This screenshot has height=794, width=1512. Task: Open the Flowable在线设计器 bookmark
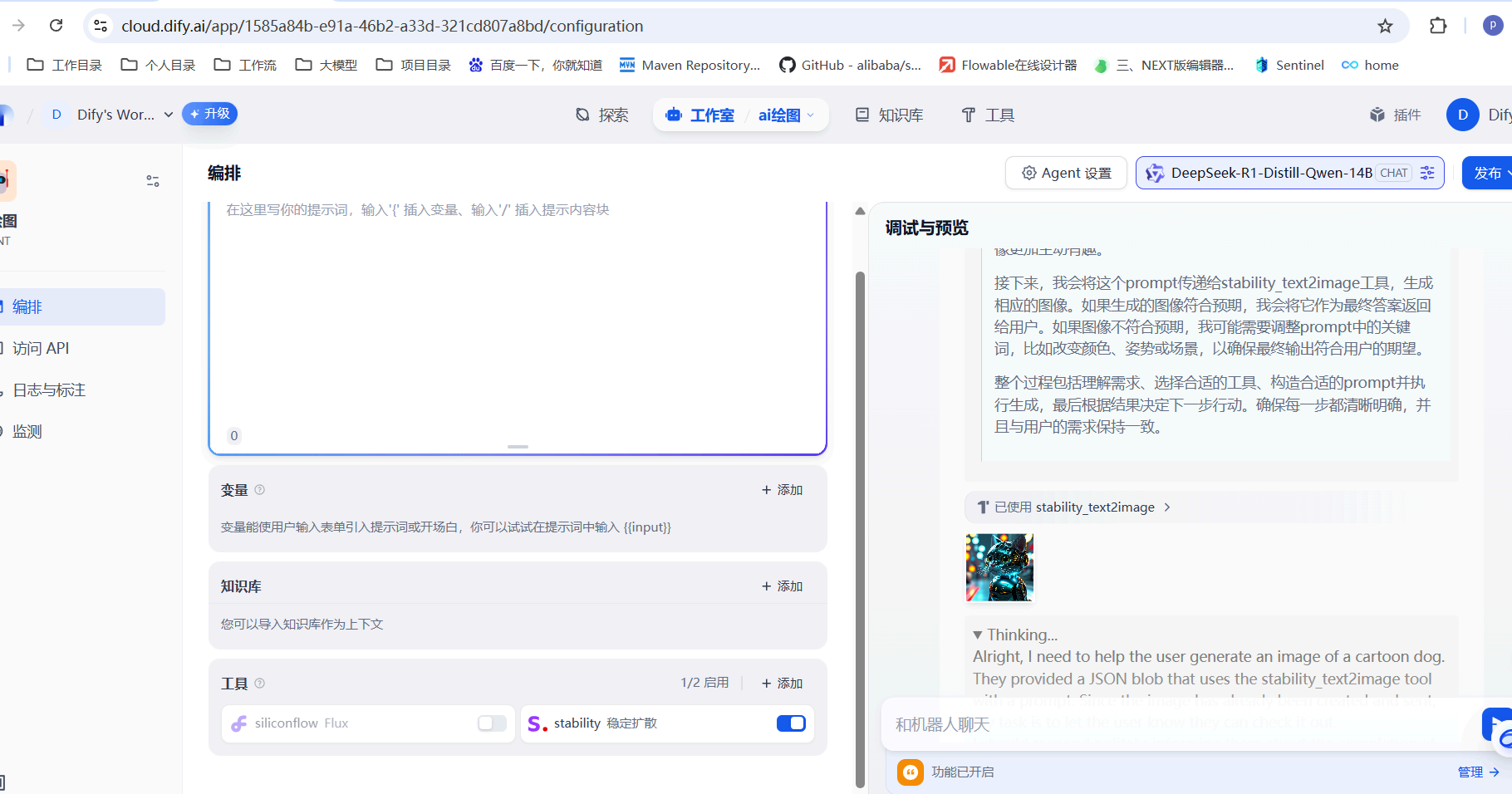pyautogui.click(x=1008, y=65)
